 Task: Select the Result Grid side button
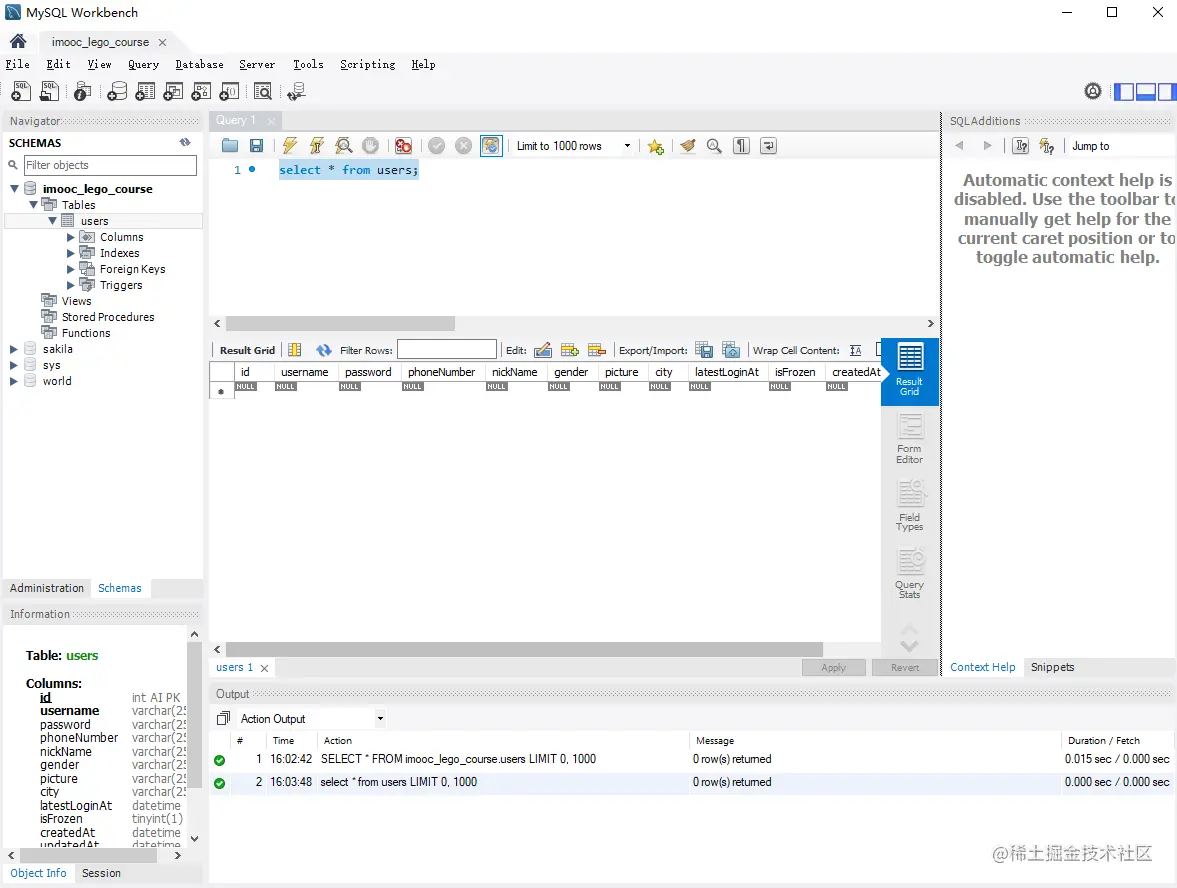coord(909,372)
